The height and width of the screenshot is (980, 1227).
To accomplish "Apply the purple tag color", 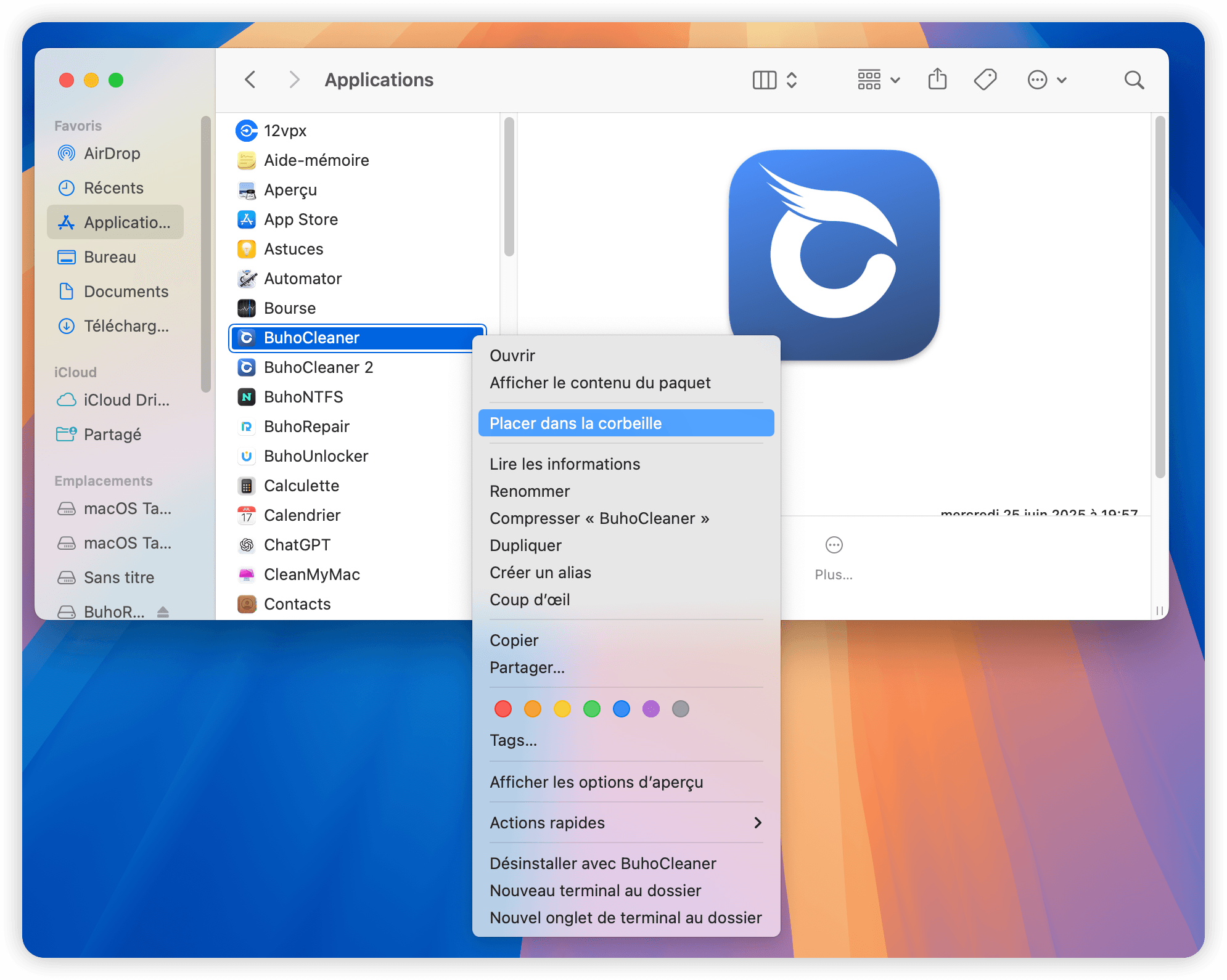I will click(651, 709).
